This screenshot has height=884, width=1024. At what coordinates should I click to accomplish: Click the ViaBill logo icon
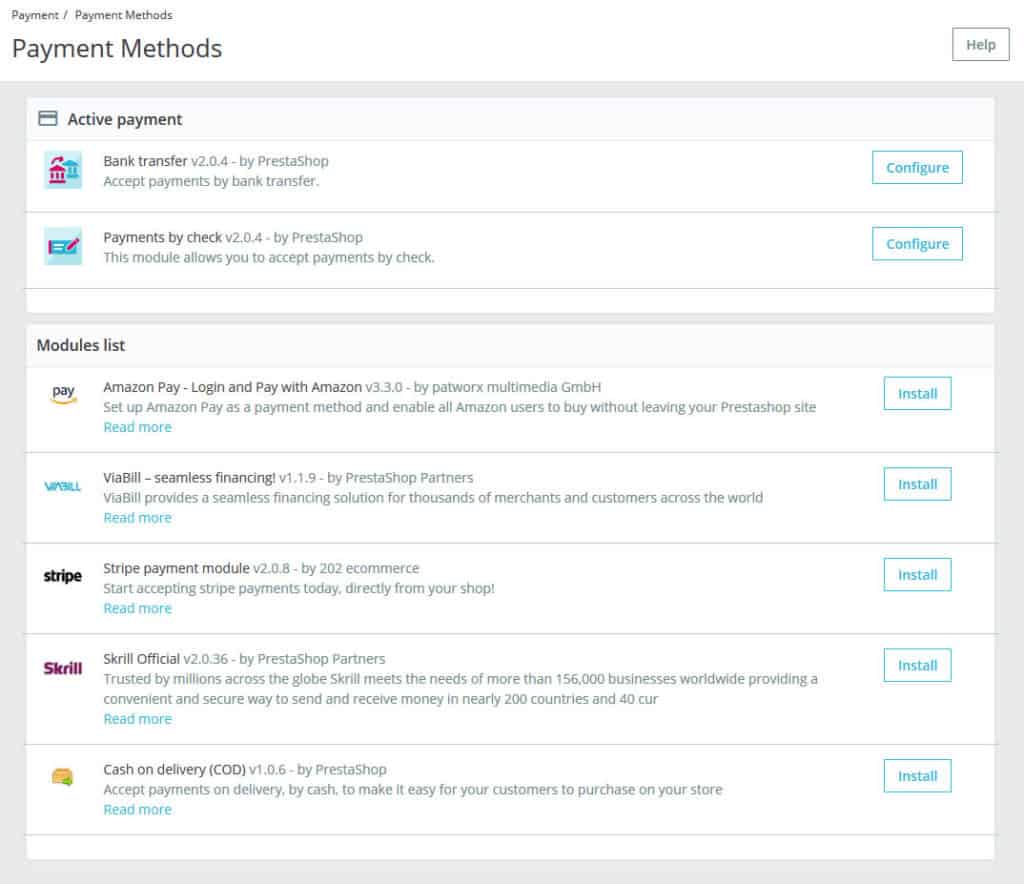pyautogui.click(x=63, y=486)
